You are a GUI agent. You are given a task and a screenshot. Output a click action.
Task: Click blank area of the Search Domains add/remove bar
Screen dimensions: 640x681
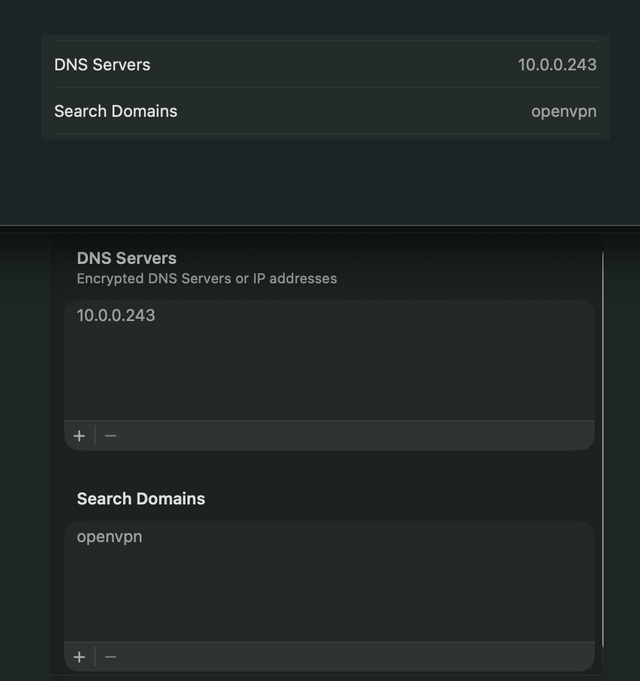coord(356,657)
